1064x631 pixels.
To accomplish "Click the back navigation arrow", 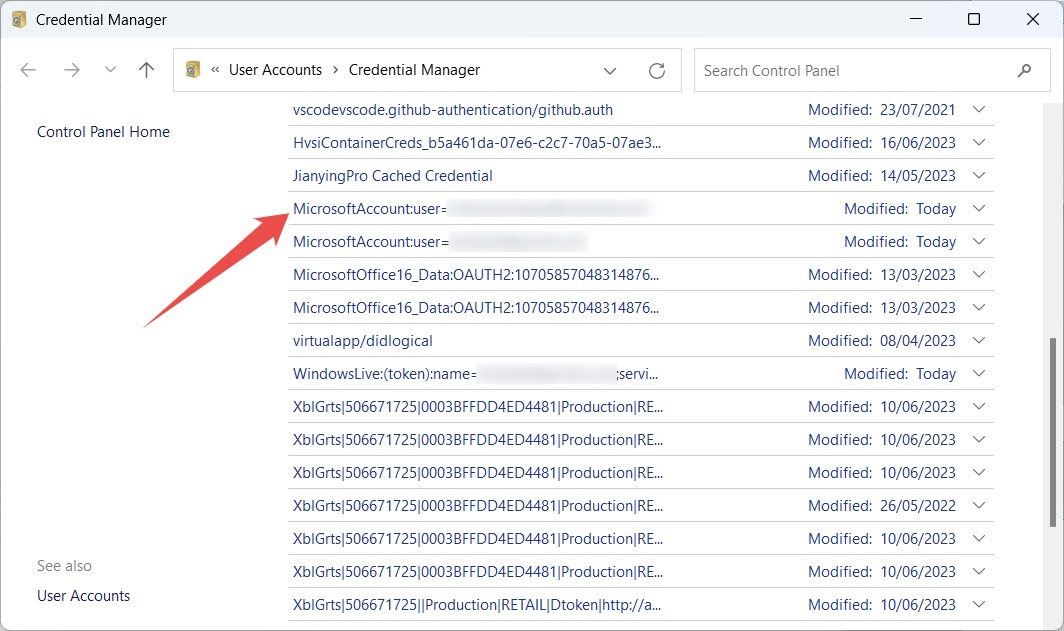I will [27, 70].
